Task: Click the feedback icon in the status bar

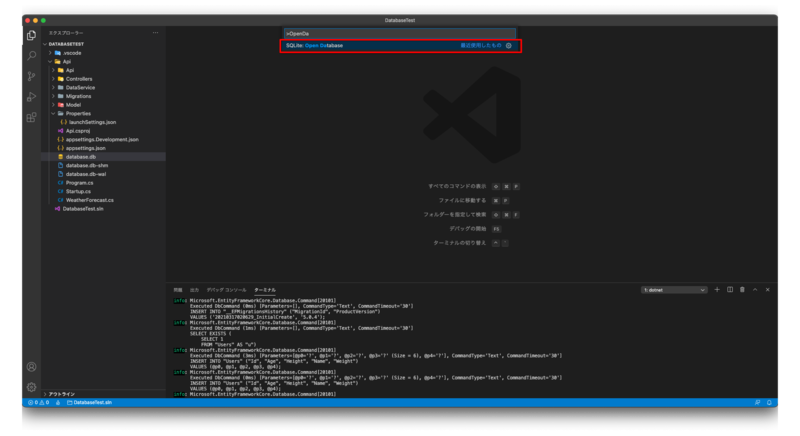Action: [757, 402]
